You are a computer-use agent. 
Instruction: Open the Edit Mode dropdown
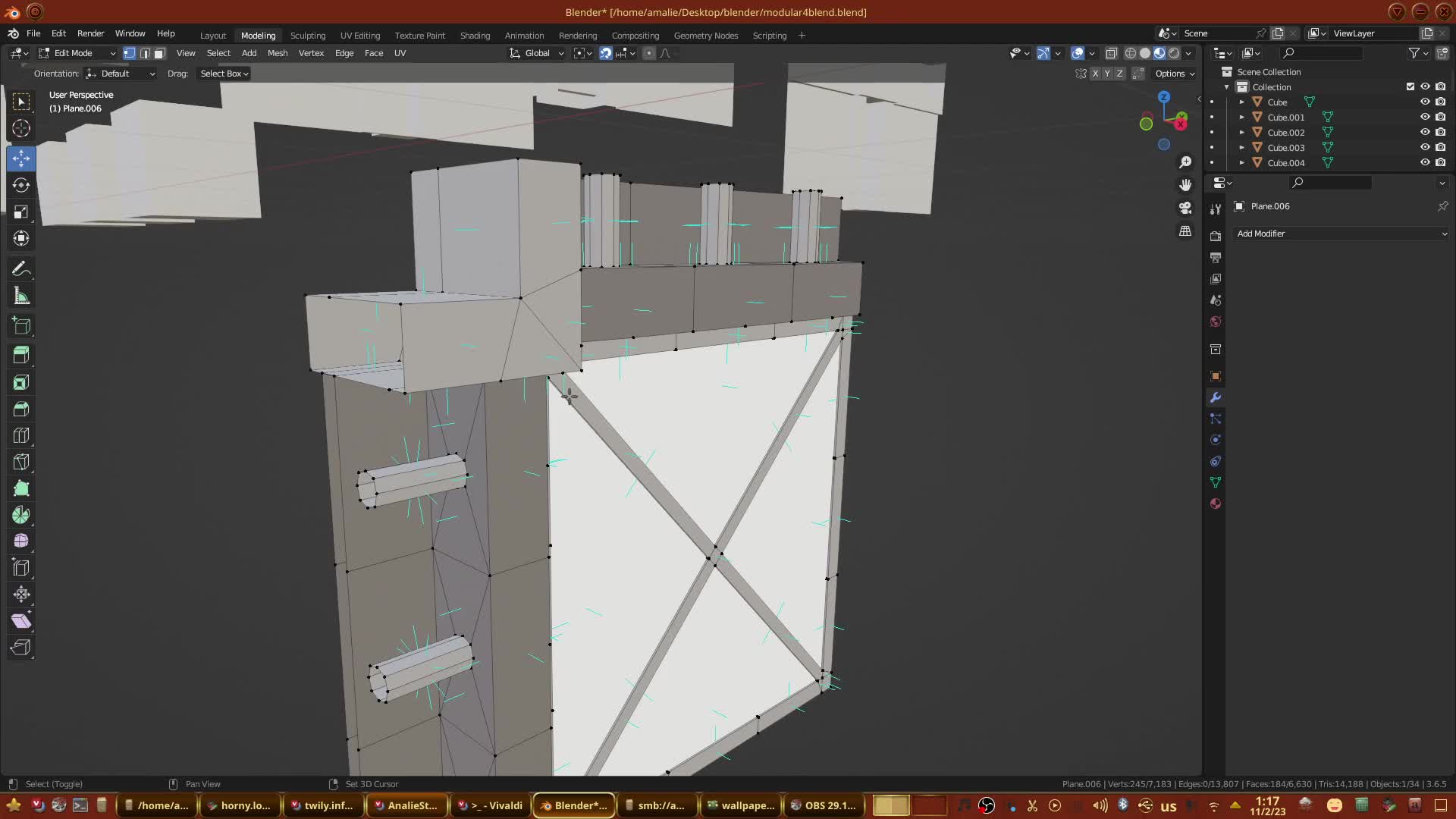click(77, 53)
